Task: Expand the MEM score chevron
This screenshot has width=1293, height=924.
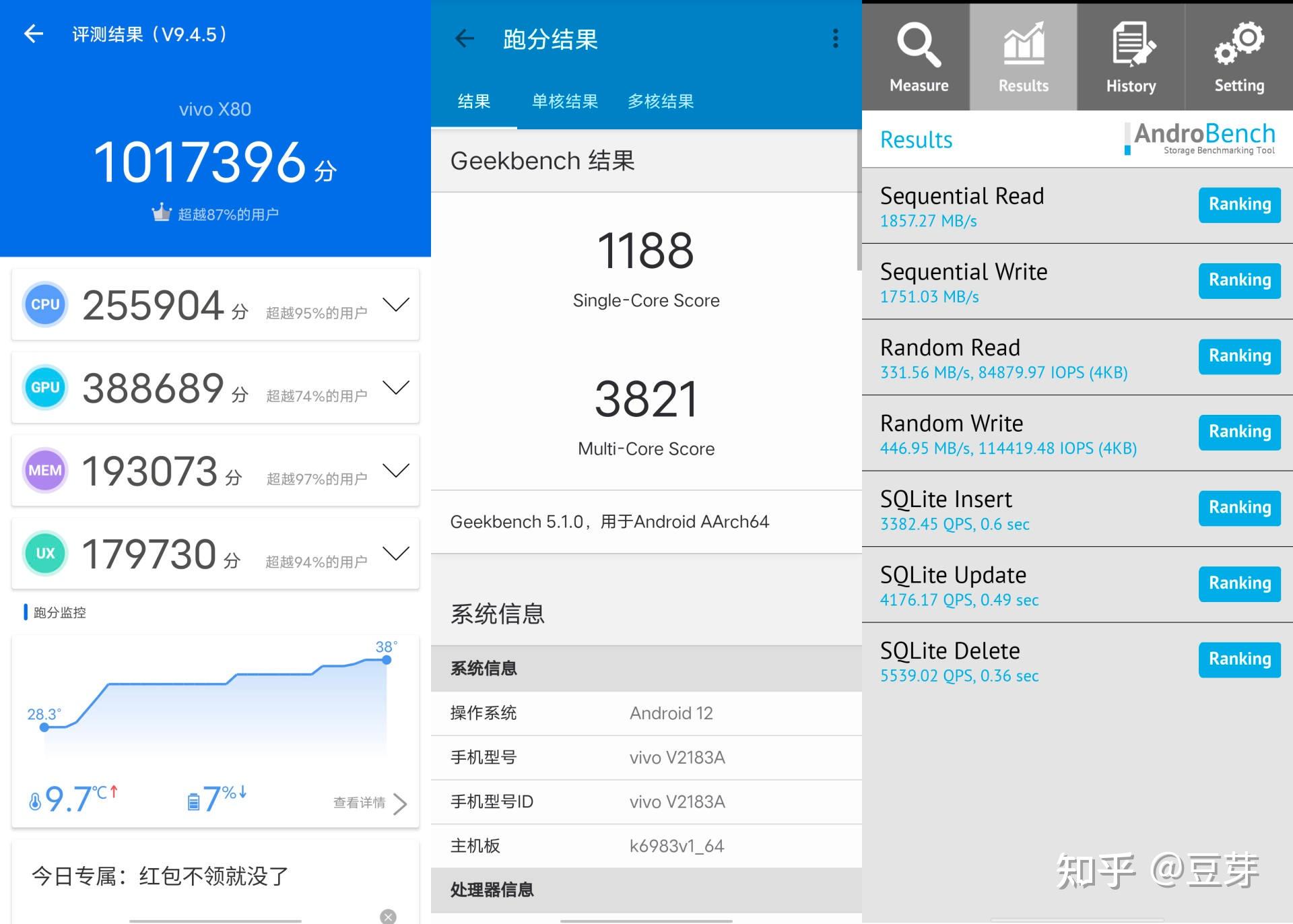Action: pyautogui.click(x=395, y=470)
